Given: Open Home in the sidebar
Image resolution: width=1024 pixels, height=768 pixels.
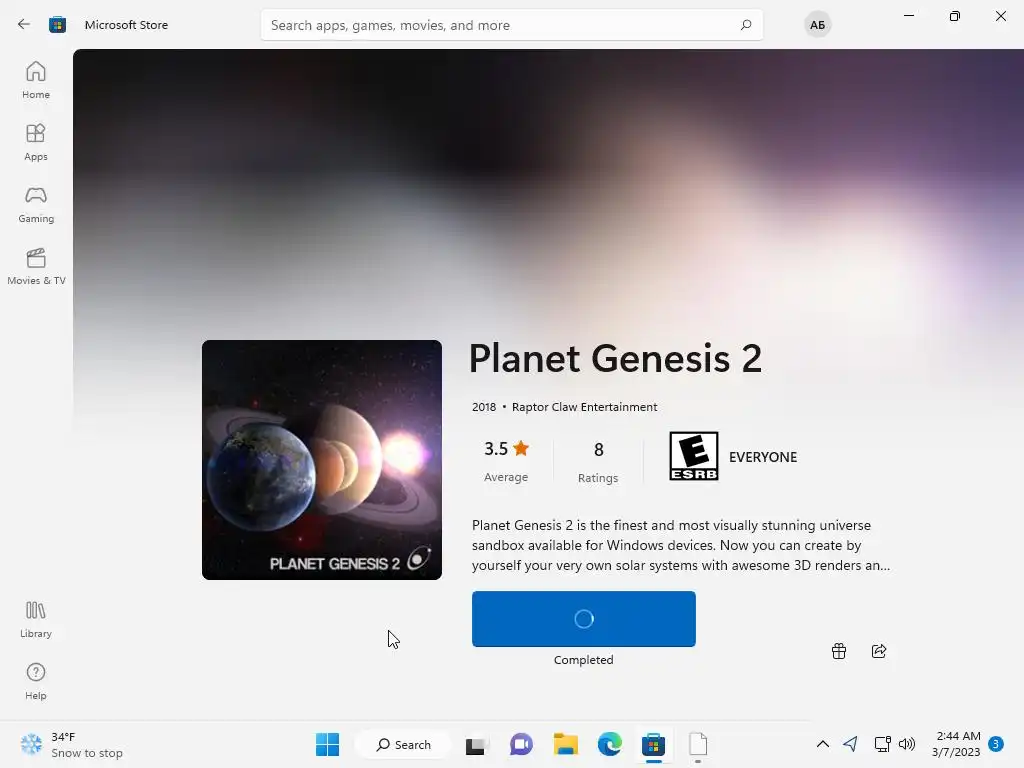Looking at the screenshot, I should (x=36, y=80).
